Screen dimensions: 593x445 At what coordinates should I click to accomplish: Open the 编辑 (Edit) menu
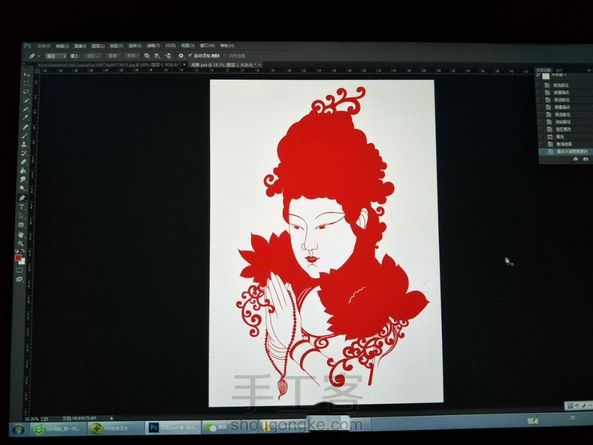tap(62, 46)
